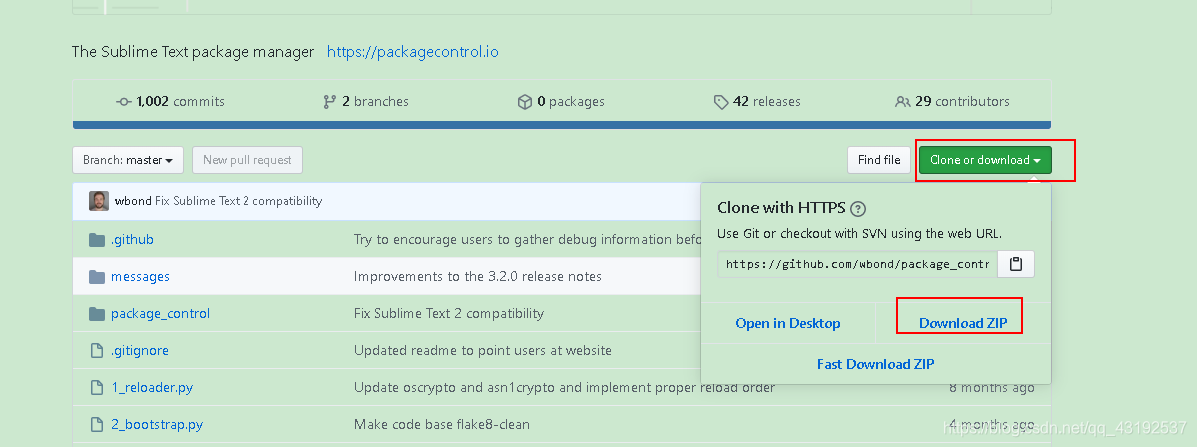The height and width of the screenshot is (447, 1197).
Task: Open wbond's avatar thumbnail
Action: click(98, 201)
